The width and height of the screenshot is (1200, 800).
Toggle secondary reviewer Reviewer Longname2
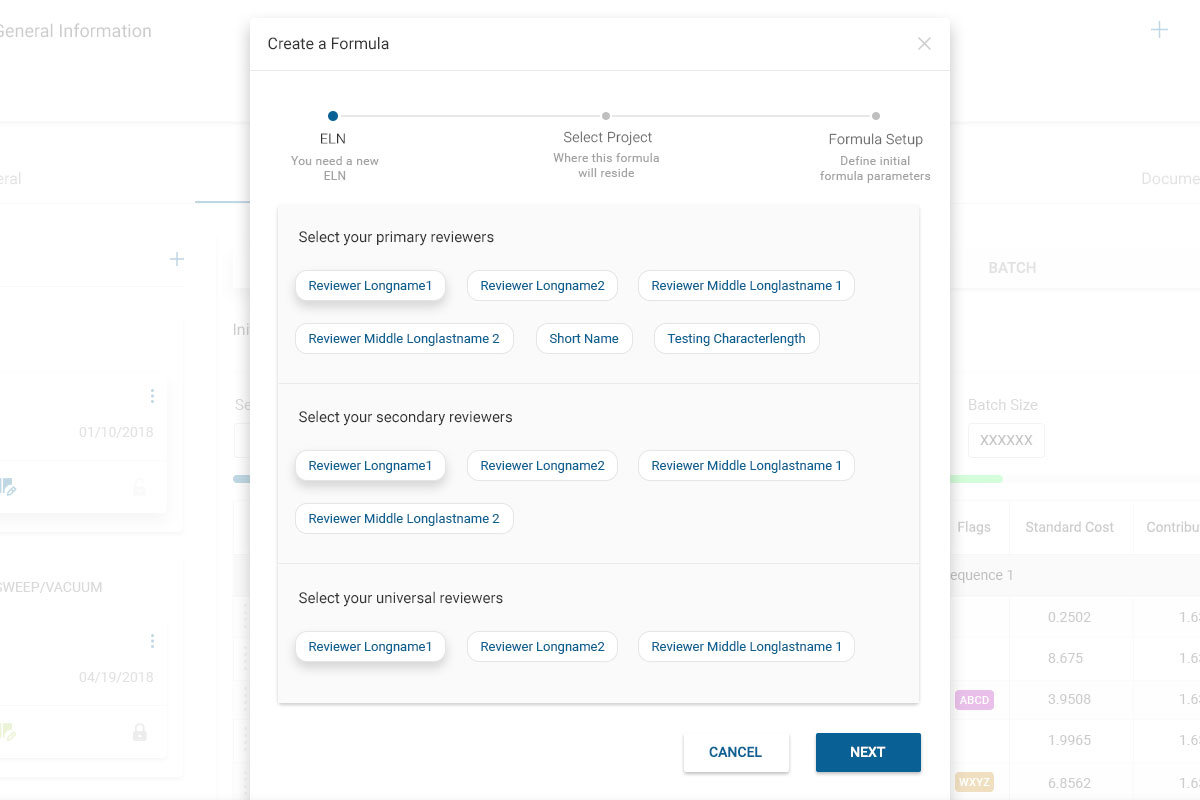point(542,466)
